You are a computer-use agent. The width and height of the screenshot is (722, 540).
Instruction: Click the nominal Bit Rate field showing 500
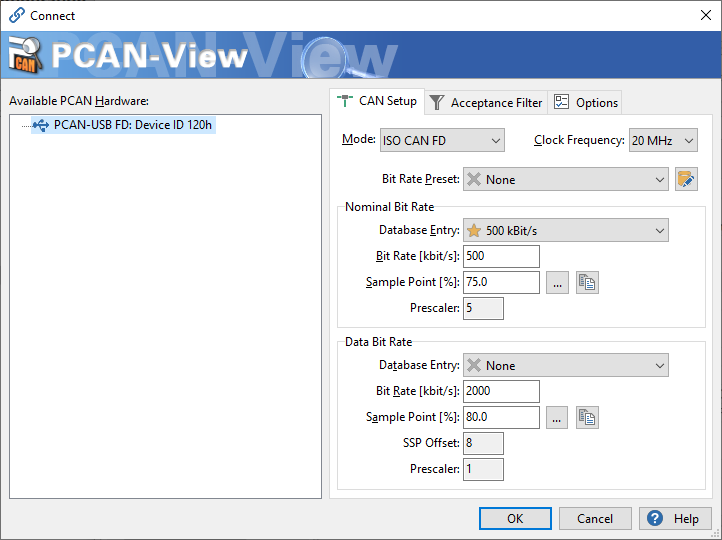pyautogui.click(x=501, y=256)
